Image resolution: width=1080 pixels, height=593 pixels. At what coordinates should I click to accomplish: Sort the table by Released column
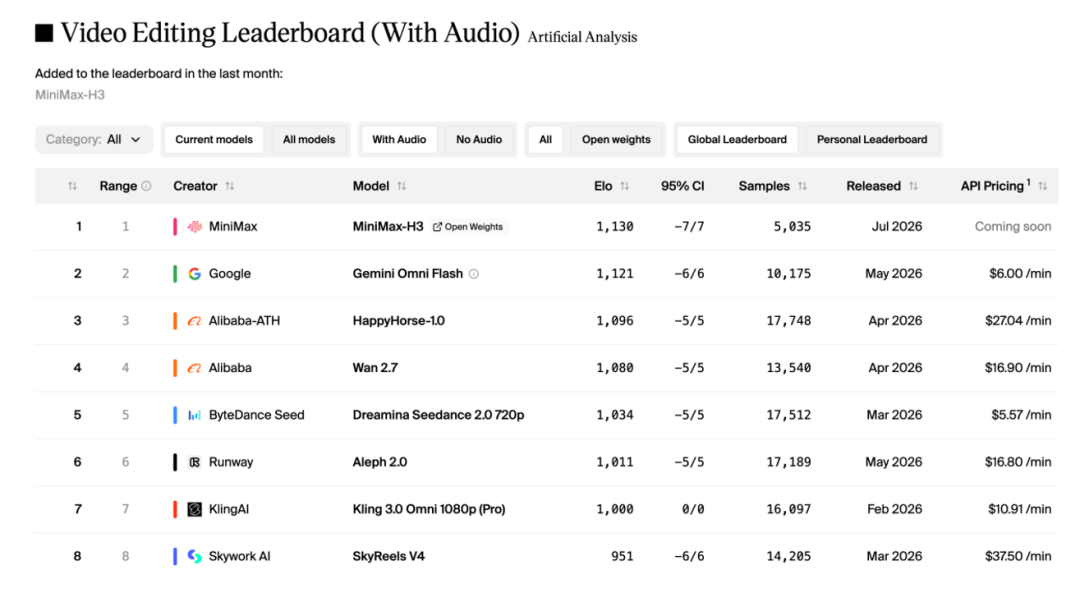pyautogui.click(x=913, y=186)
